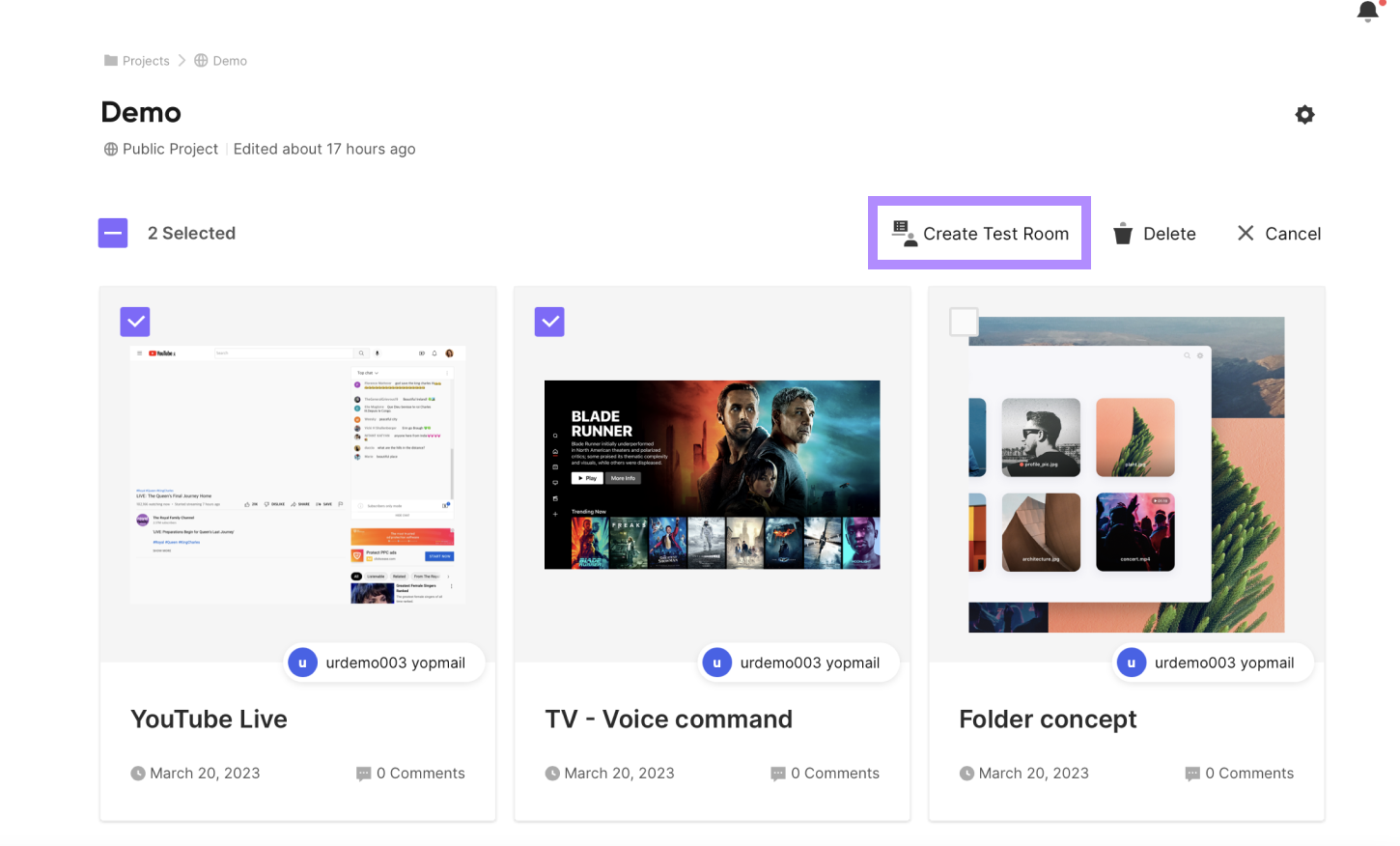
Task: Click the comments icon on TV - Voice command card
Action: pyautogui.click(x=778, y=774)
